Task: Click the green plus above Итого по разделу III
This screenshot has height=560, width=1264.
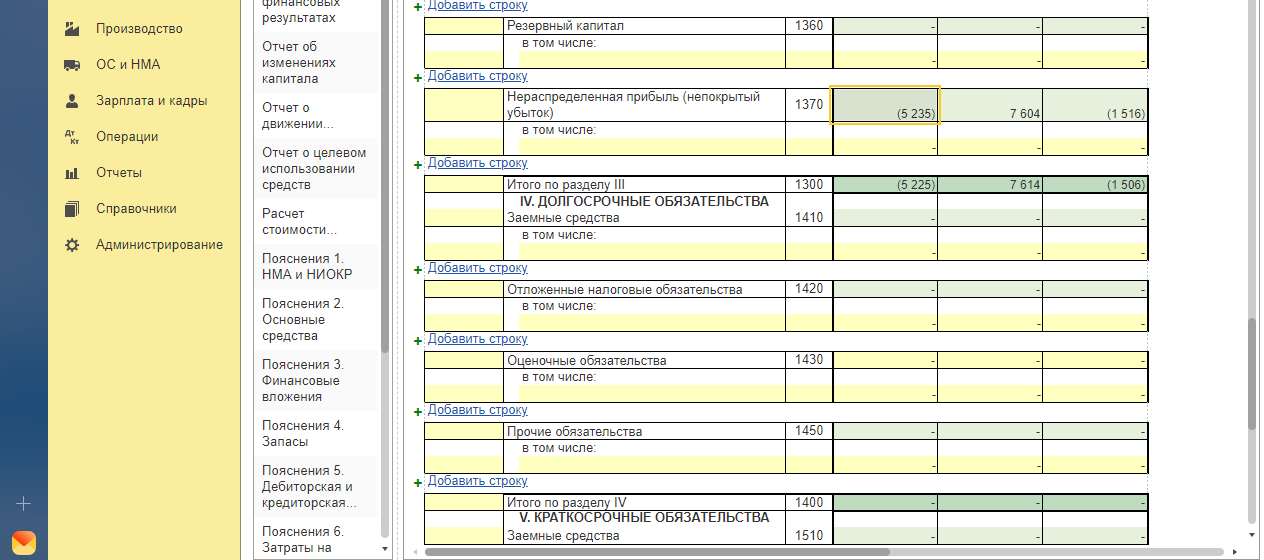Action: [418, 164]
